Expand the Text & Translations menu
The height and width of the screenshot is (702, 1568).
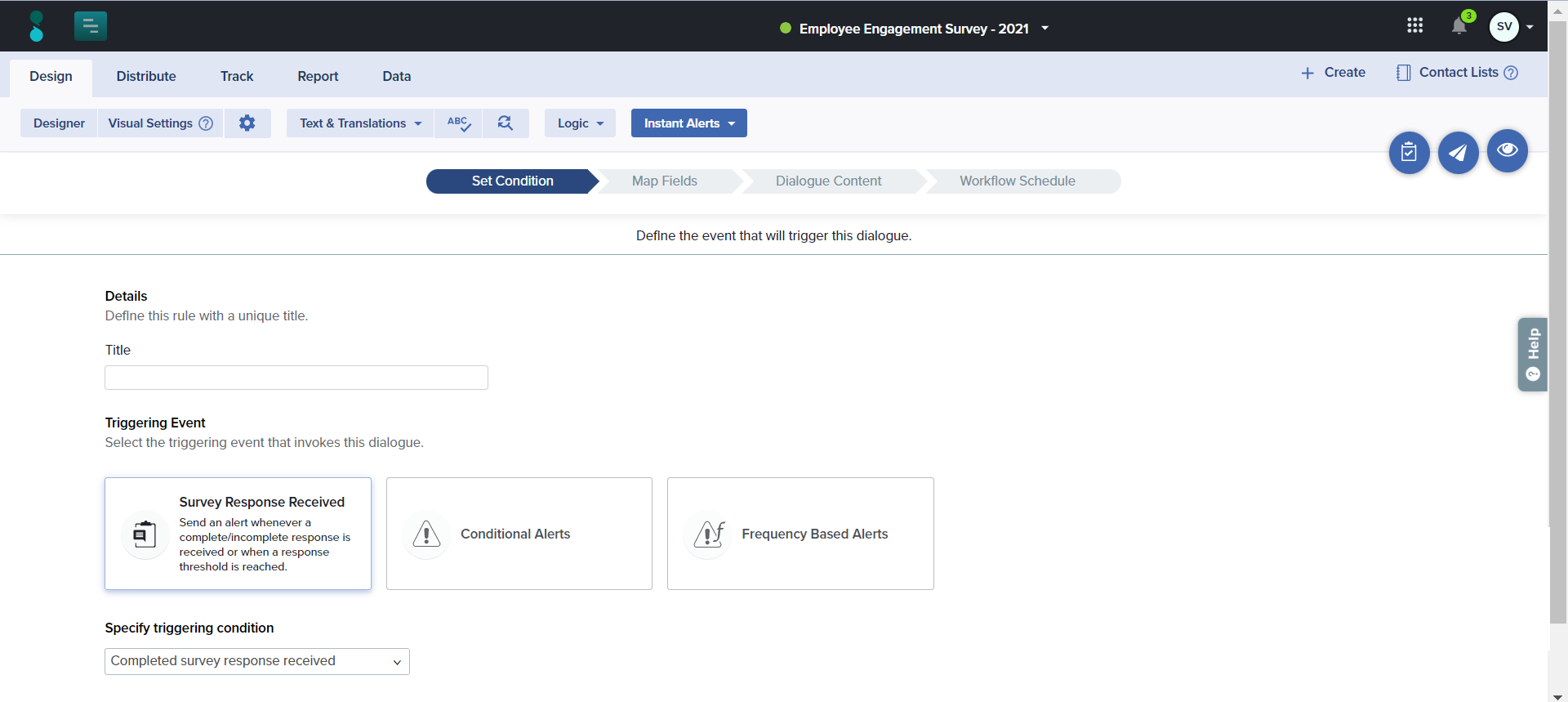(x=360, y=123)
